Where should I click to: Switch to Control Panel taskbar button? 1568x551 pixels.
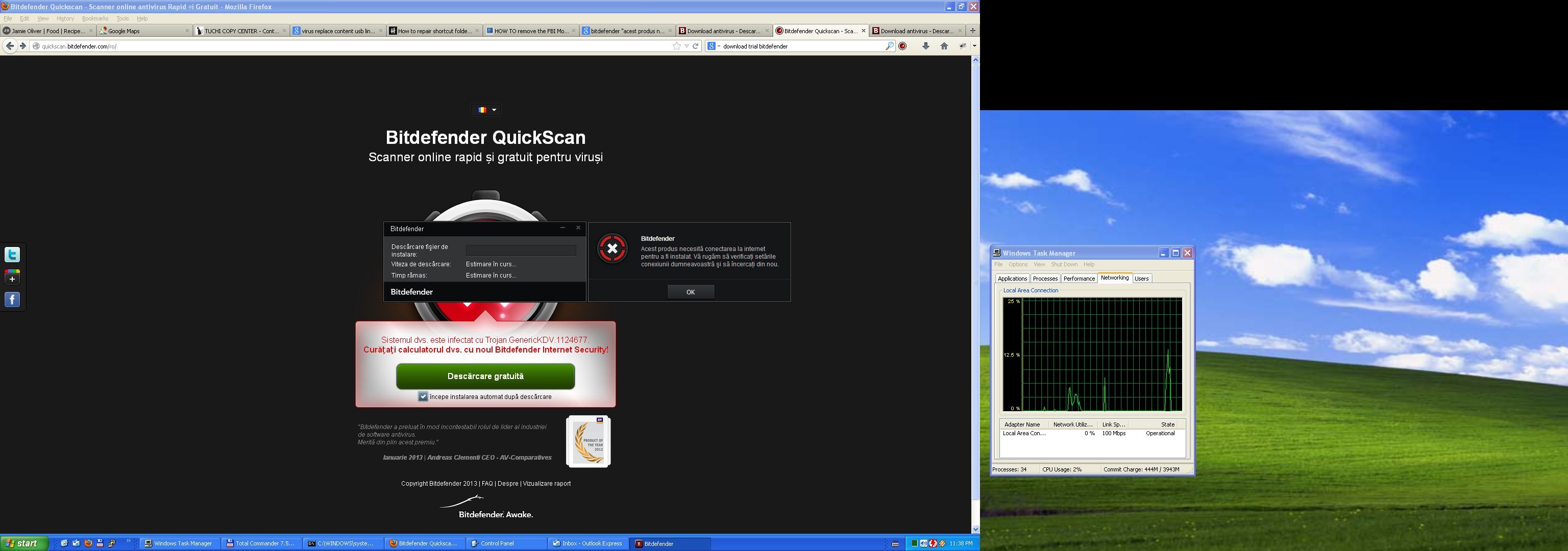[x=506, y=543]
